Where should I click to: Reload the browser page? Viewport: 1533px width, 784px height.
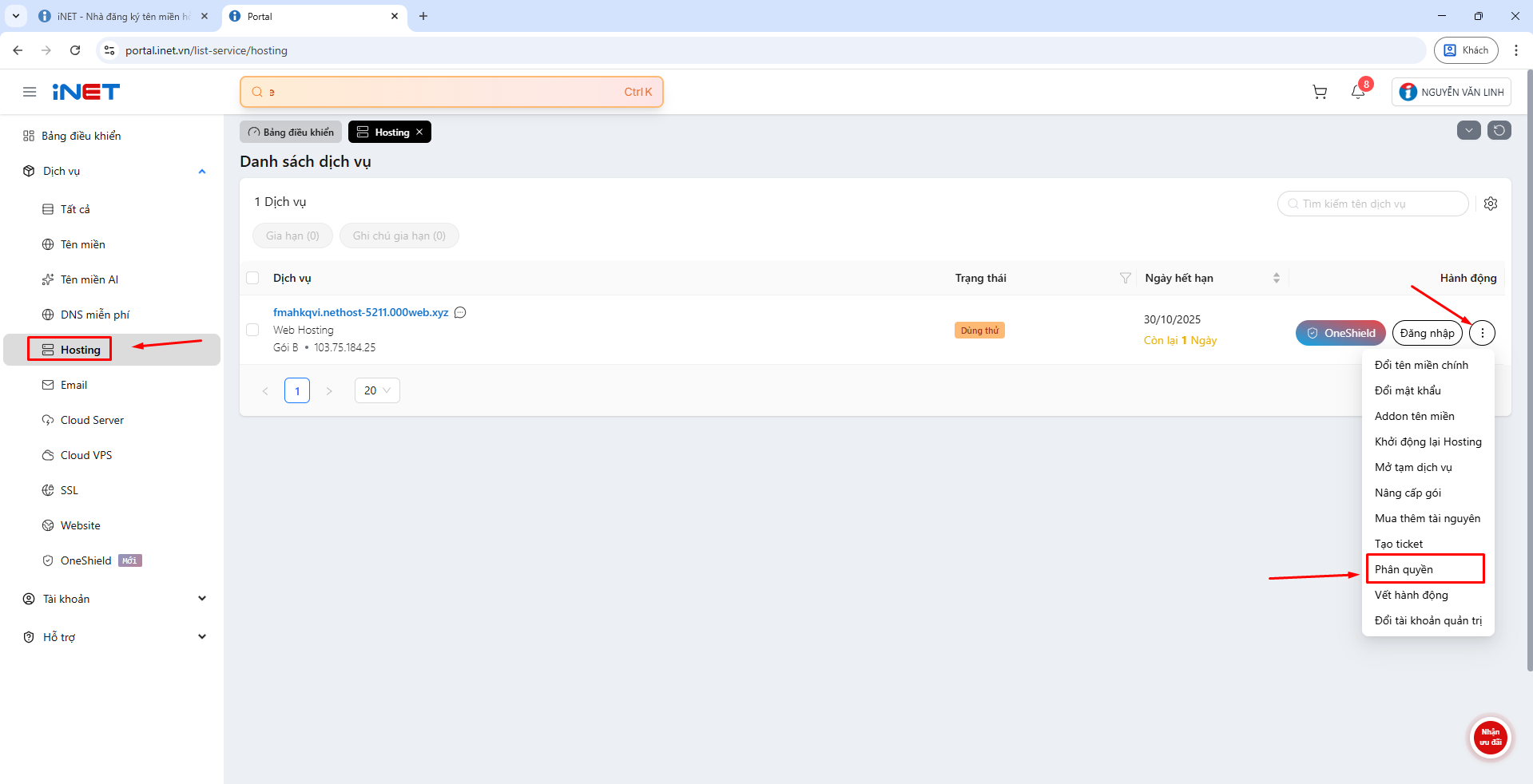coord(75,50)
